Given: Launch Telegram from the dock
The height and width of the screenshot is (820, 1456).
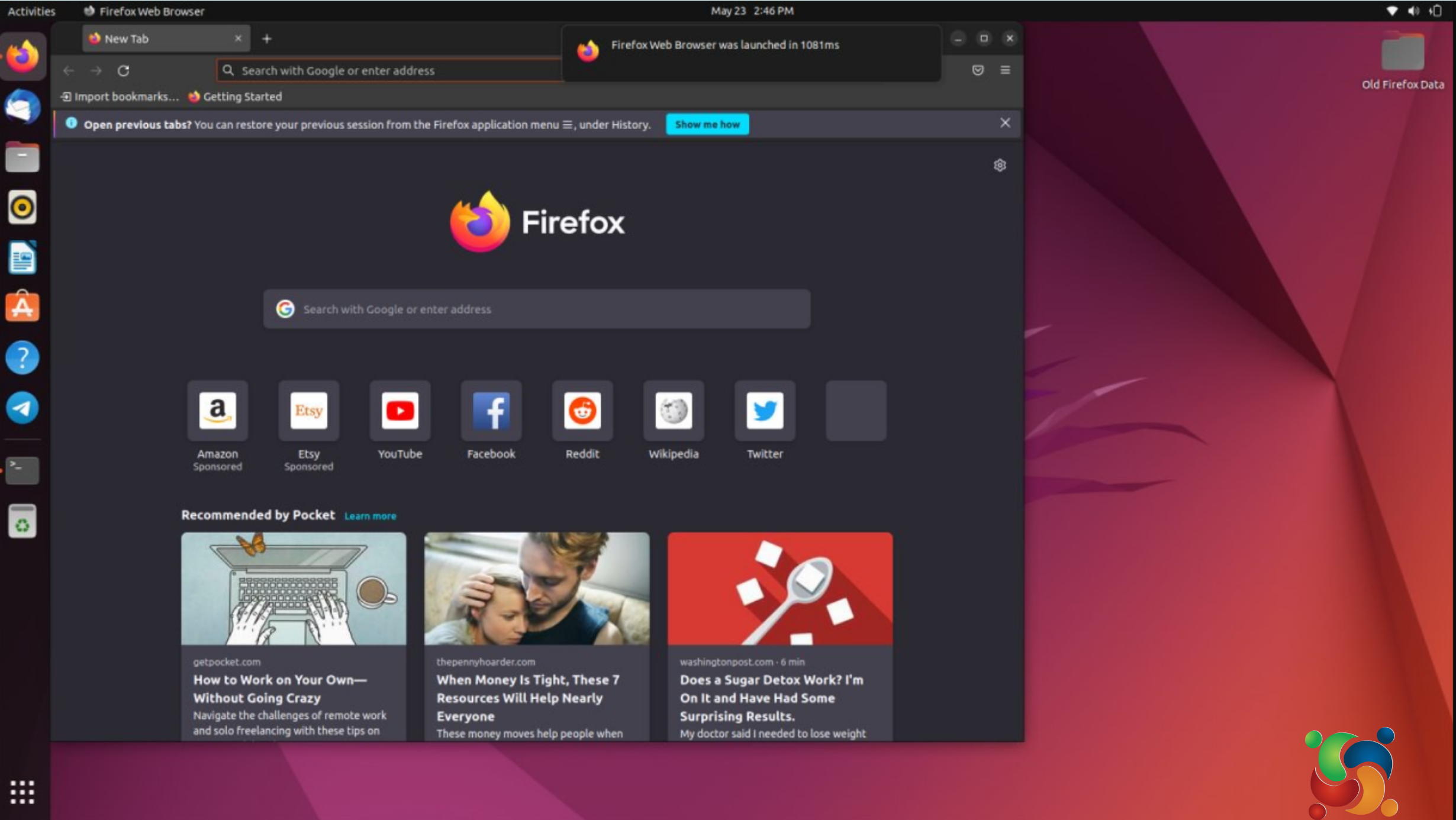Looking at the screenshot, I should tap(22, 408).
